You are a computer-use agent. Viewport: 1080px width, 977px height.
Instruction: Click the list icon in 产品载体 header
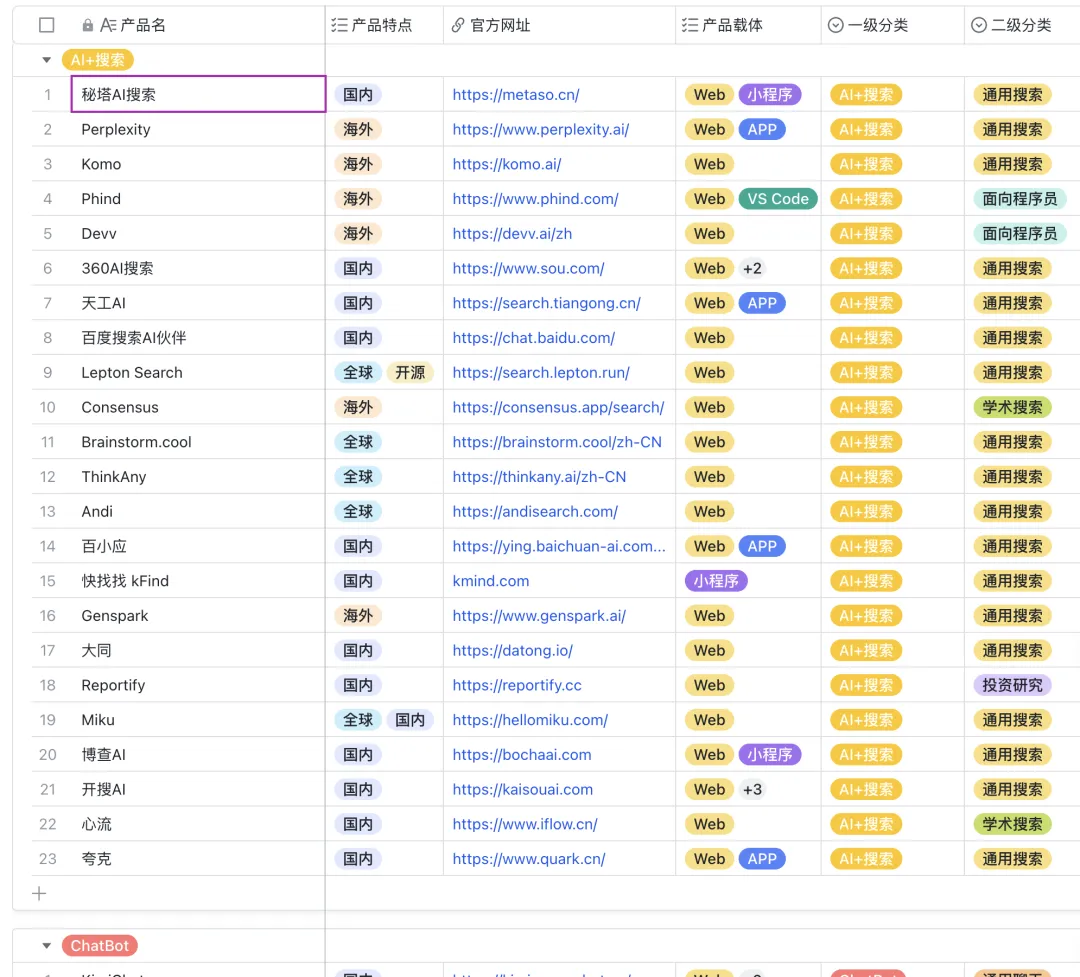[x=689, y=25]
